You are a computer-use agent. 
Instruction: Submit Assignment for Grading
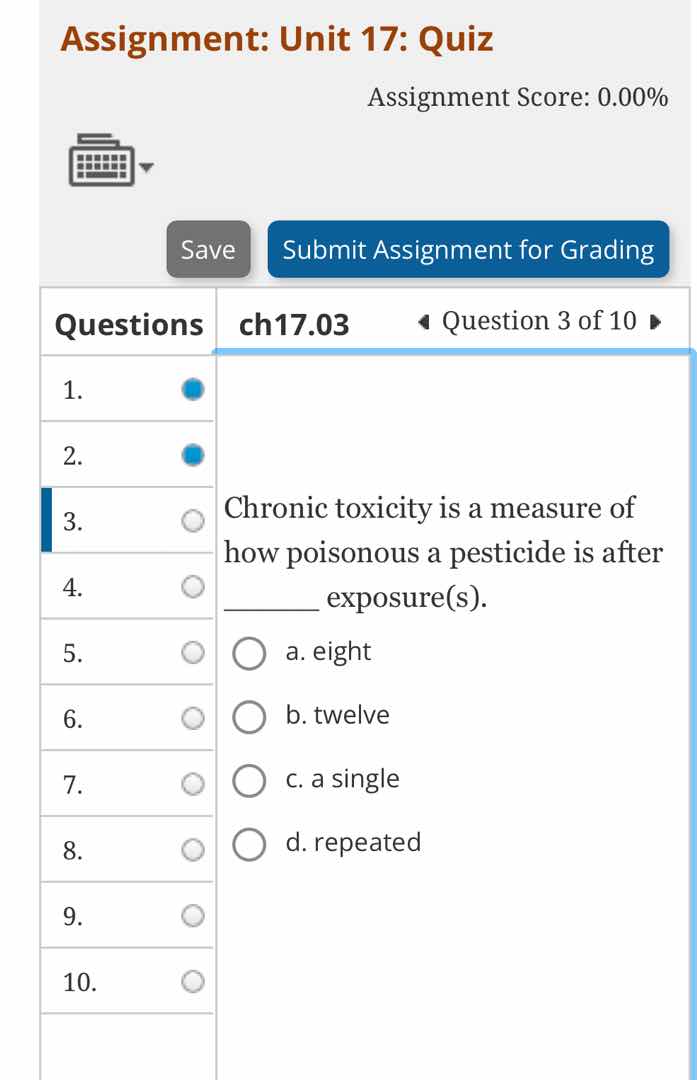468,249
